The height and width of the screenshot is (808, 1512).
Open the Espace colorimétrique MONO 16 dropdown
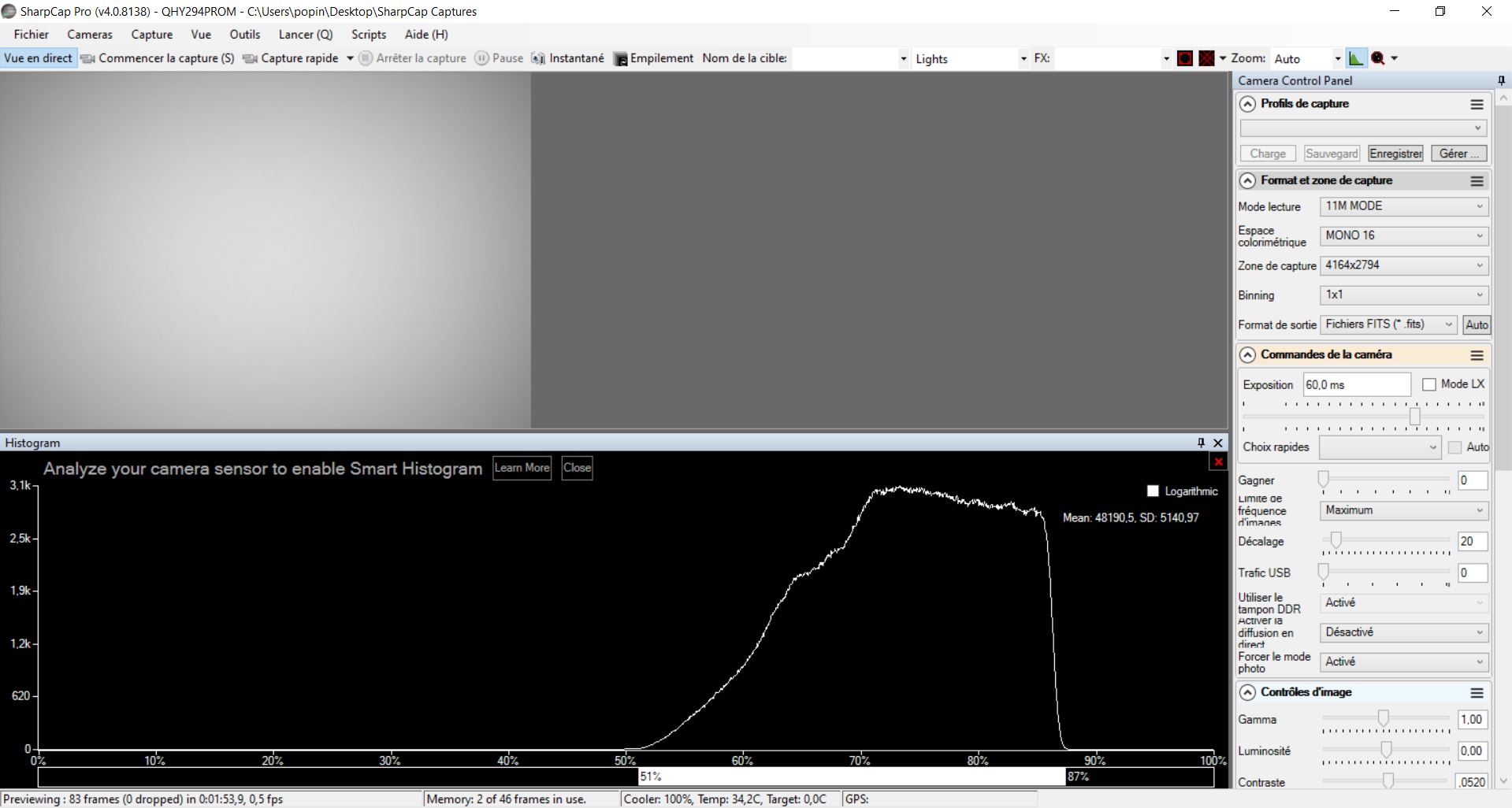click(x=1404, y=235)
